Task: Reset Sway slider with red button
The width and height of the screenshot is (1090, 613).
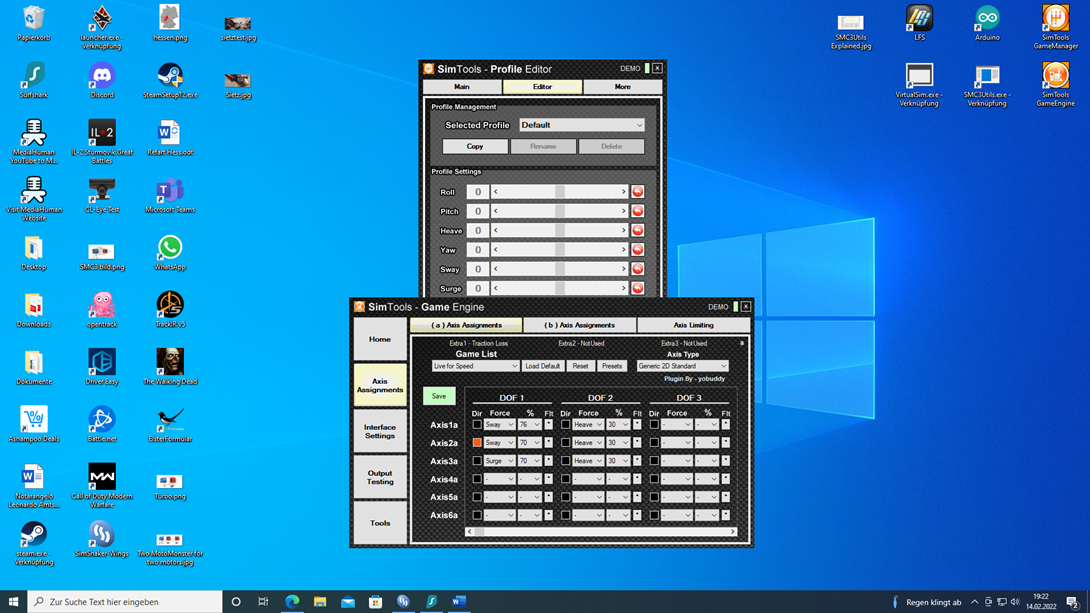Action: point(637,269)
